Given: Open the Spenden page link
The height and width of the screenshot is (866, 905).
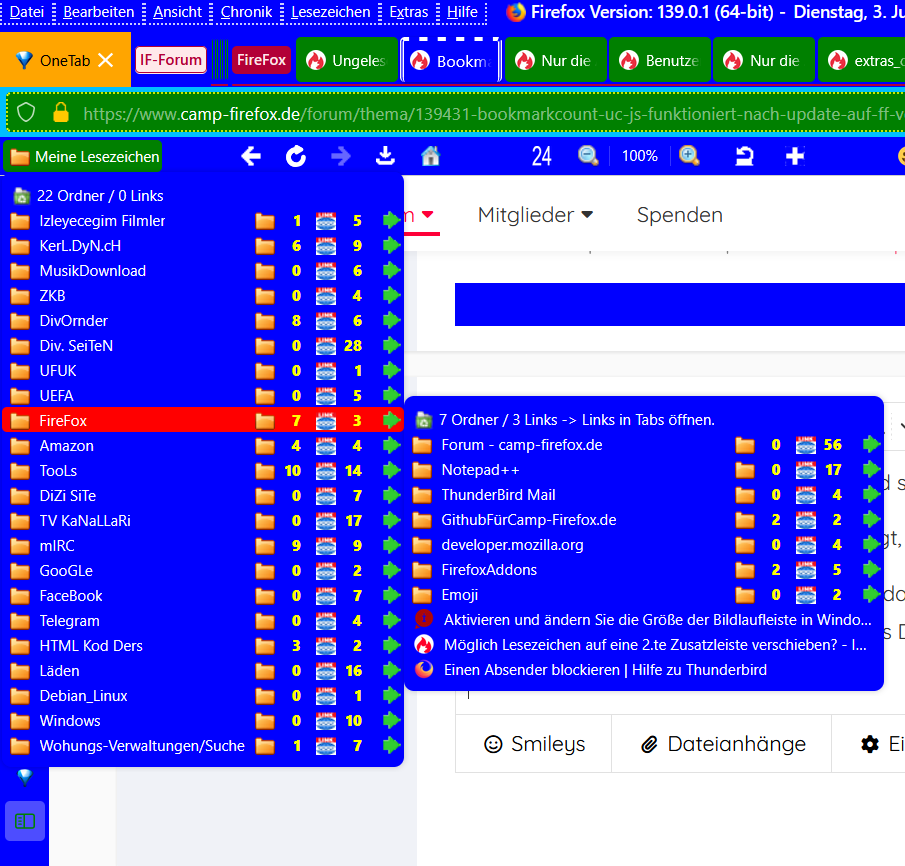Looking at the screenshot, I should (679, 215).
